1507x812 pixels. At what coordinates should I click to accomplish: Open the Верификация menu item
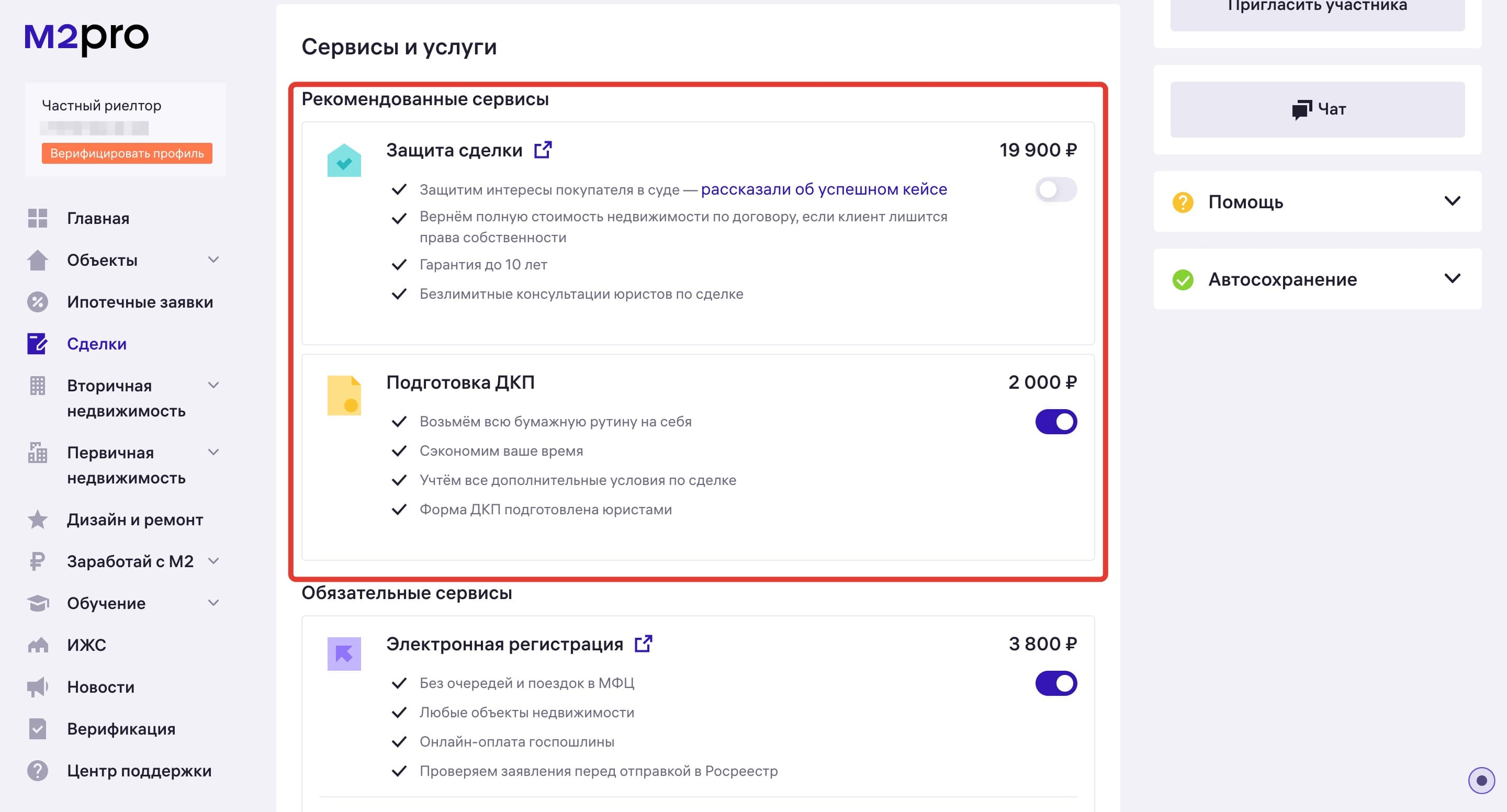(121, 729)
